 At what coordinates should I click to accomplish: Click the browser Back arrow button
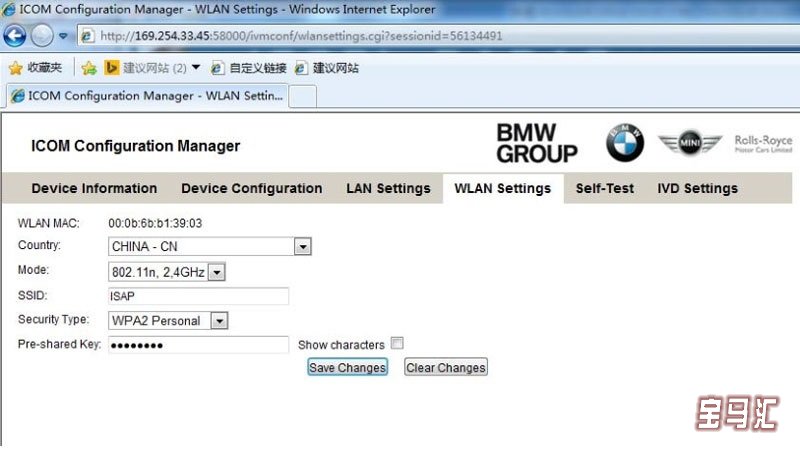[x=14, y=36]
